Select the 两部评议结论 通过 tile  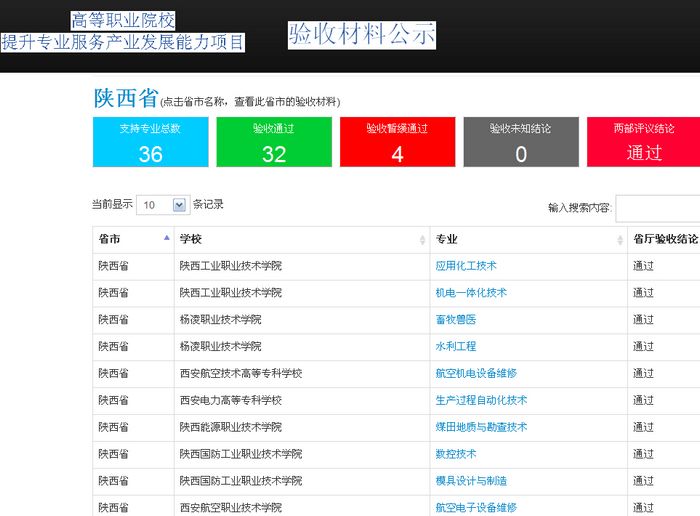[x=643, y=142]
